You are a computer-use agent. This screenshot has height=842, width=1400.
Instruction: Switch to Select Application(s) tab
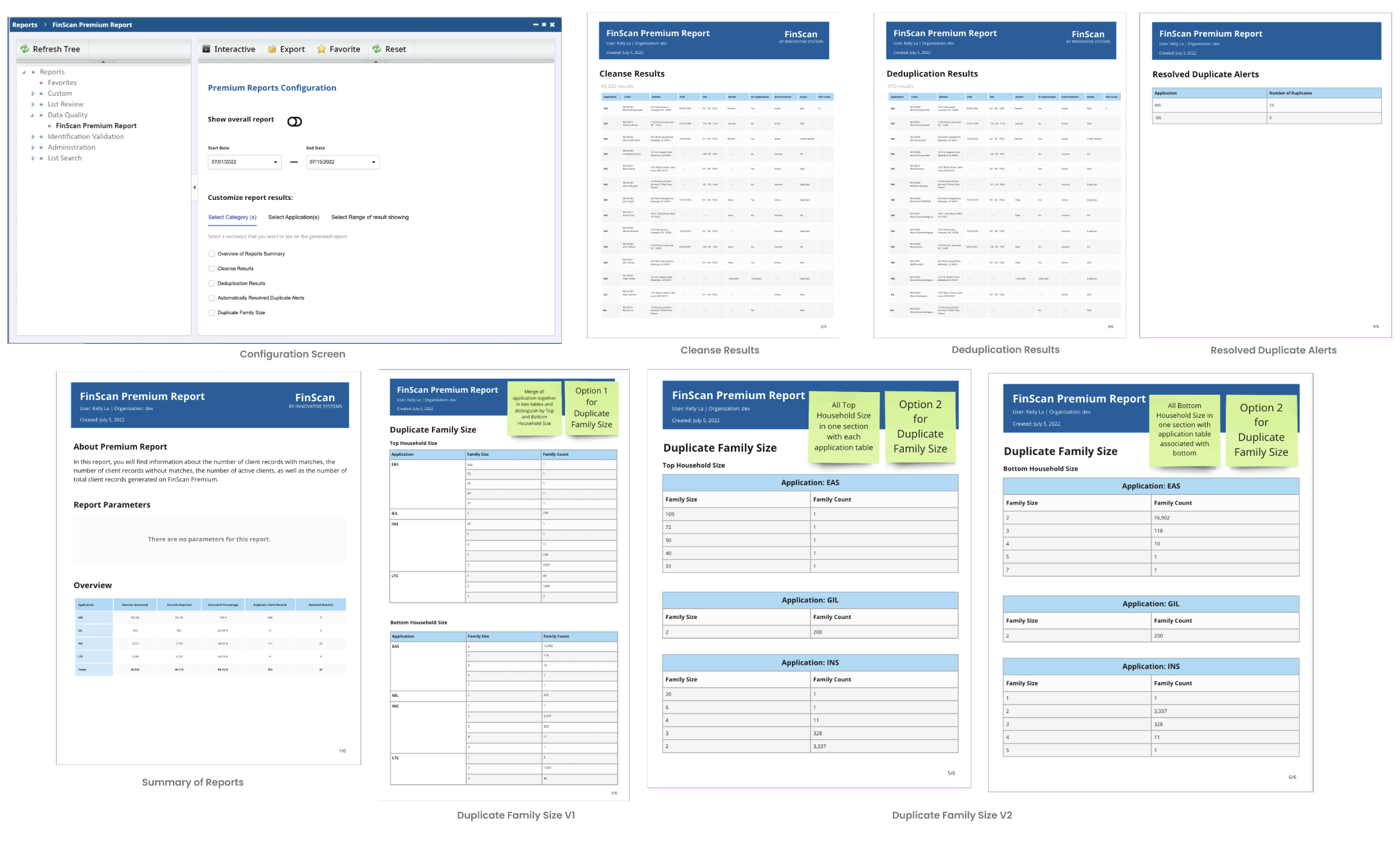[x=294, y=217]
